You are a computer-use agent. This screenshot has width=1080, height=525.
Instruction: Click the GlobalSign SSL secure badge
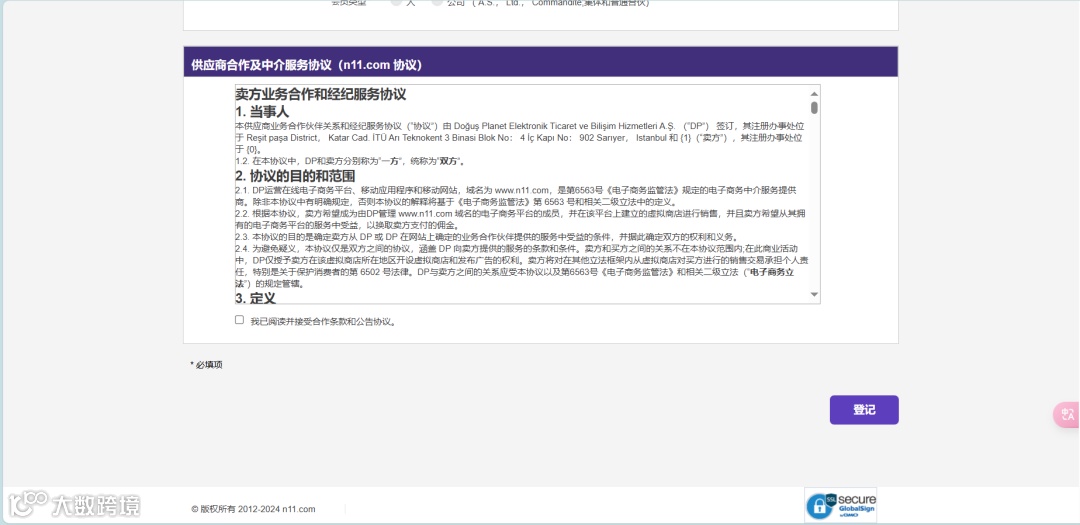click(x=840, y=505)
